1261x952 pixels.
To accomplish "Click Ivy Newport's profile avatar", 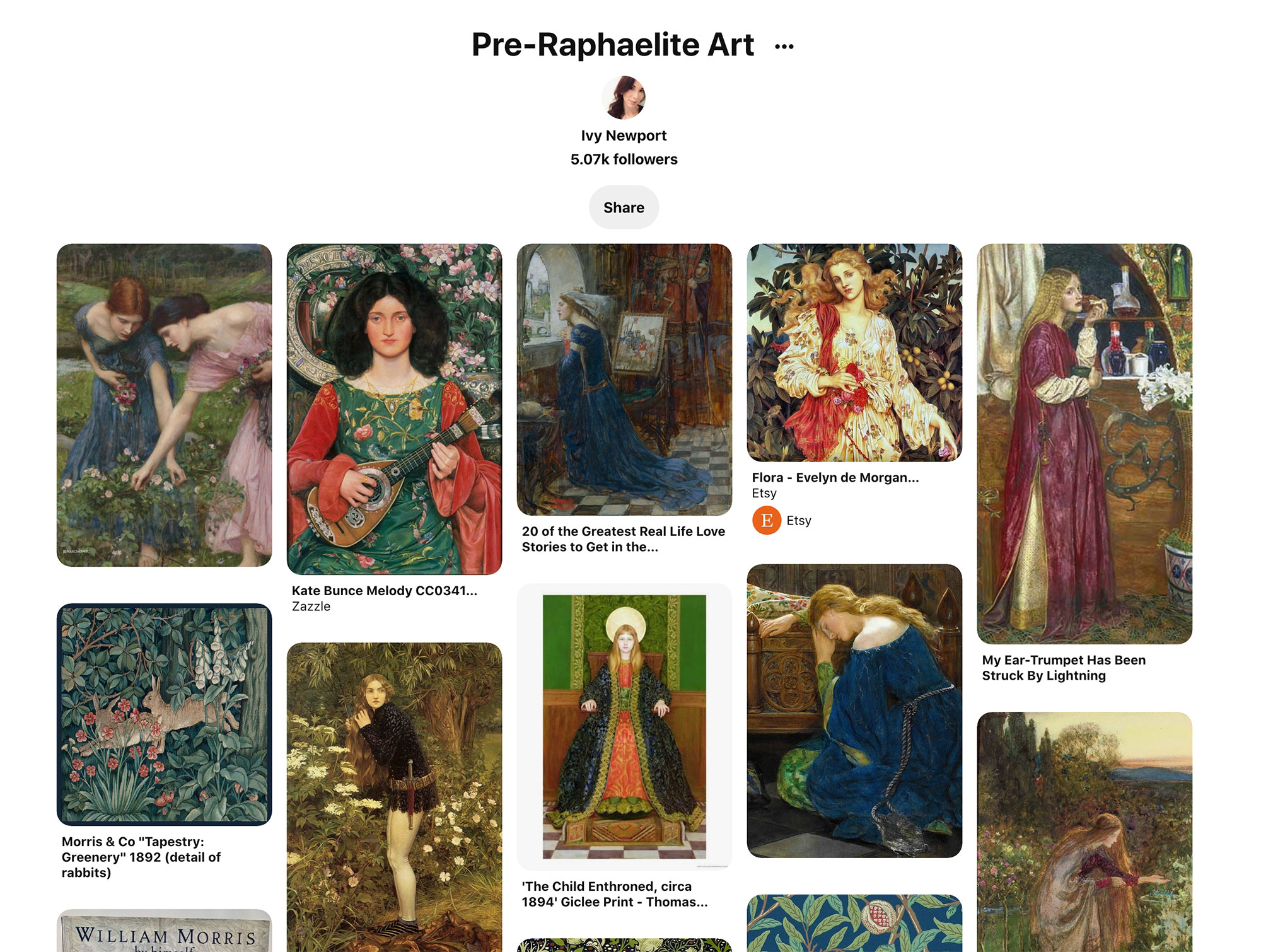I will 624,98.
